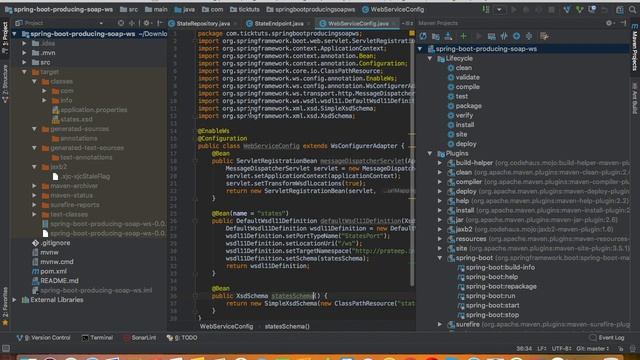
Task: Expand jaxb2 plugin node in Maven panel
Action: pos(440,229)
